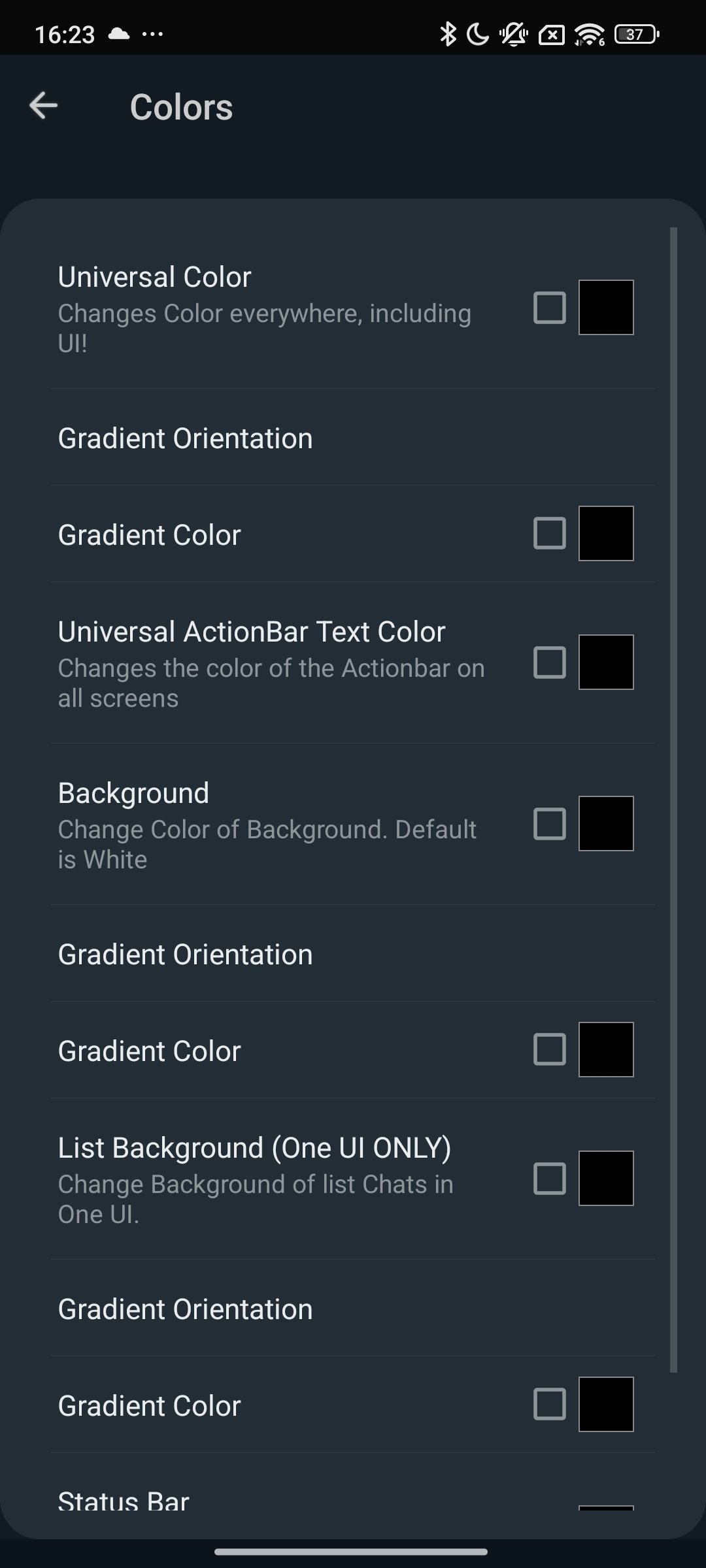Tap the cloud notification icon
706x1568 pixels.
point(118,34)
